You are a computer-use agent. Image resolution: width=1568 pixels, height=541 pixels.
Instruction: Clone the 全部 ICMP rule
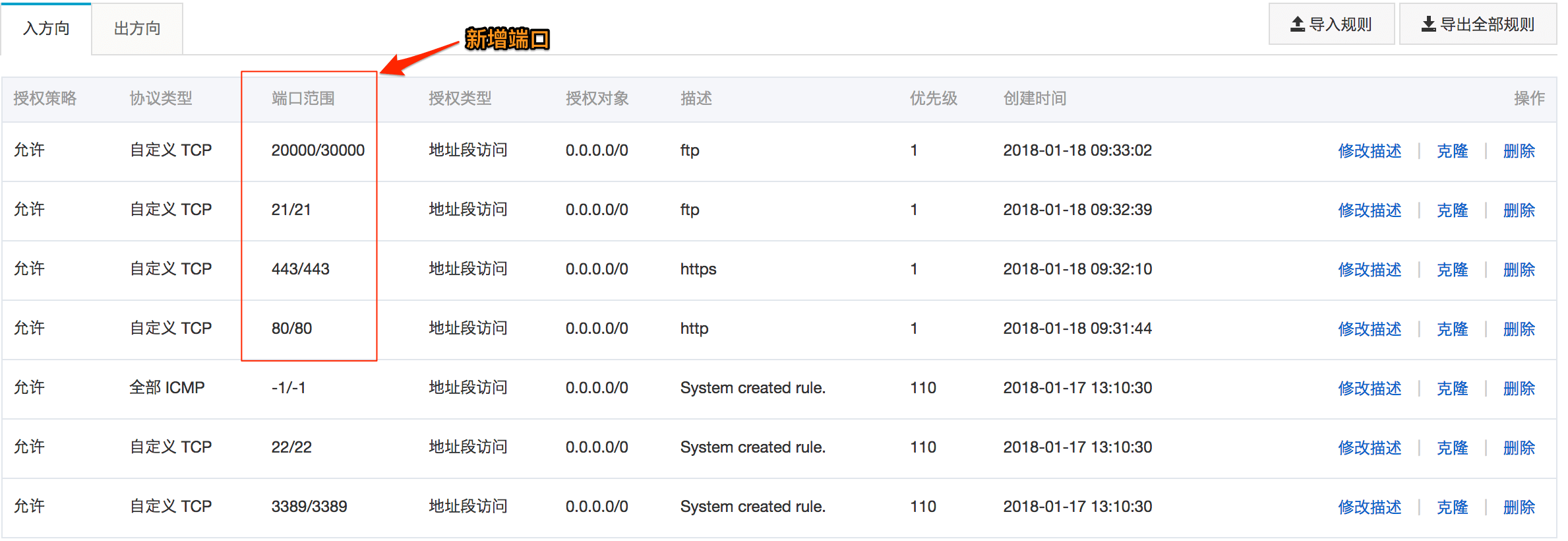click(x=1452, y=388)
